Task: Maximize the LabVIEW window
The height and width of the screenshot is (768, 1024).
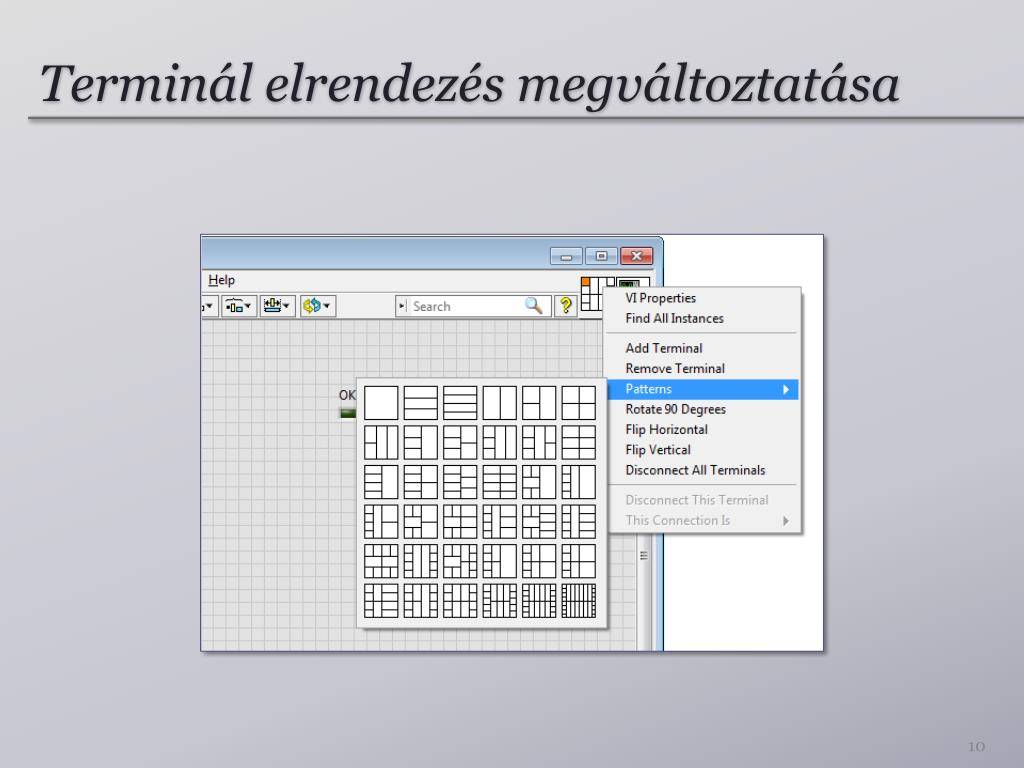Action: (601, 256)
